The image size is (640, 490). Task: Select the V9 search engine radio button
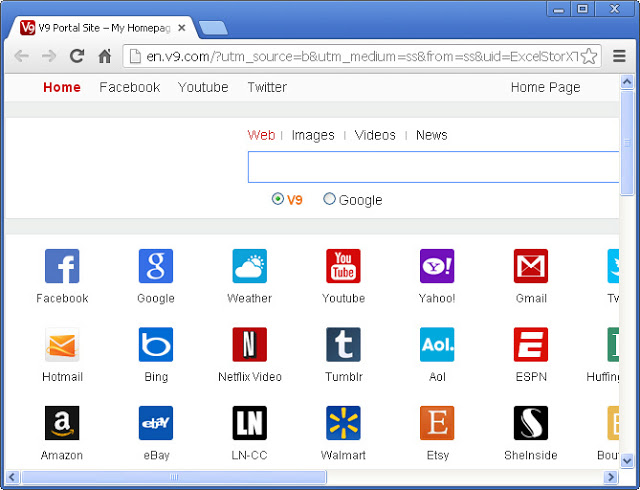(278, 199)
